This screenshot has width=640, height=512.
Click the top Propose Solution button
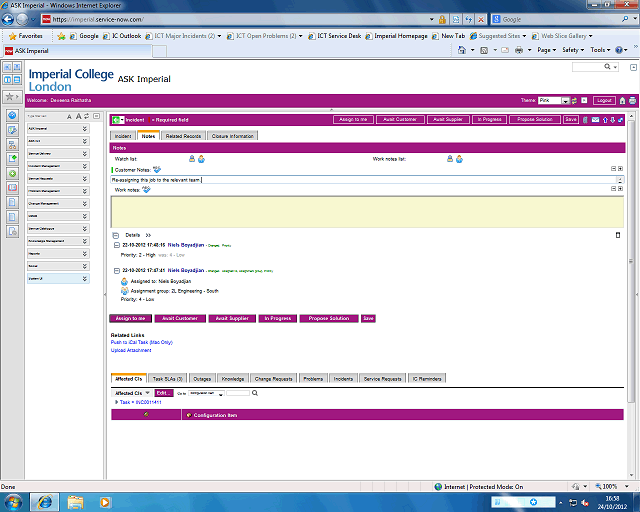point(533,120)
